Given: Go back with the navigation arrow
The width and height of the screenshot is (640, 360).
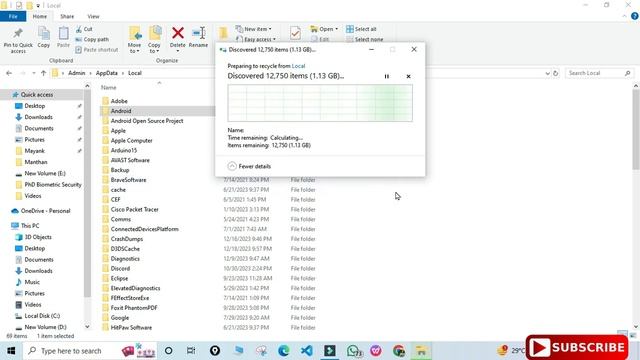Looking at the screenshot, I should click(9, 73).
